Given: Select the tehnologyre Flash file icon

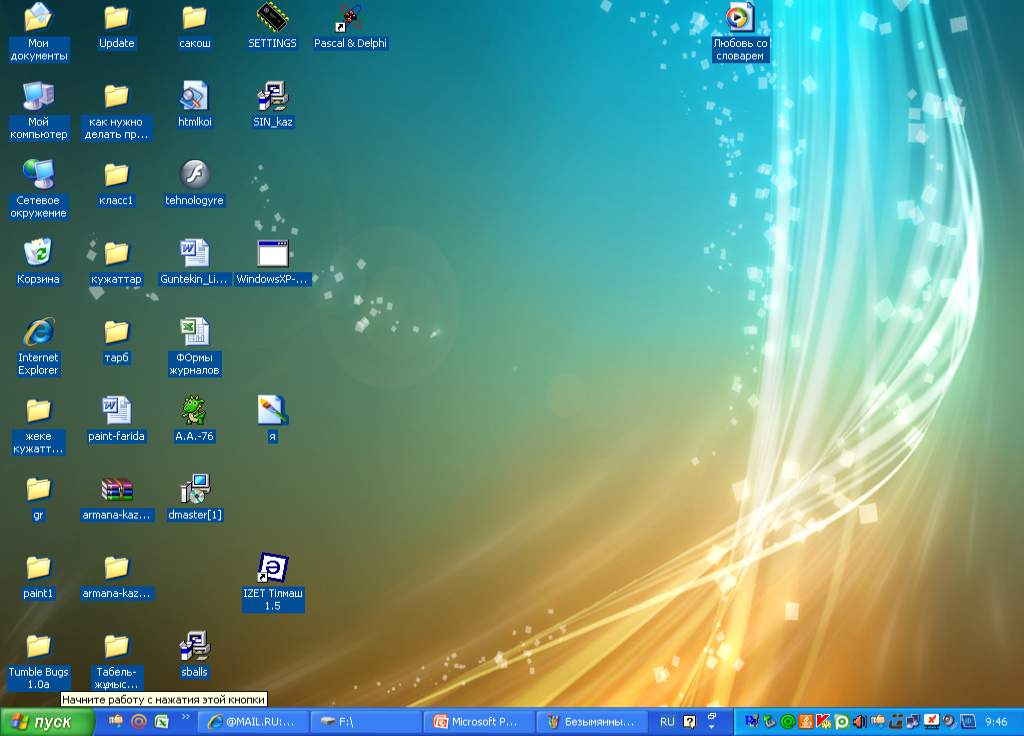Looking at the screenshot, I should click(x=194, y=174).
